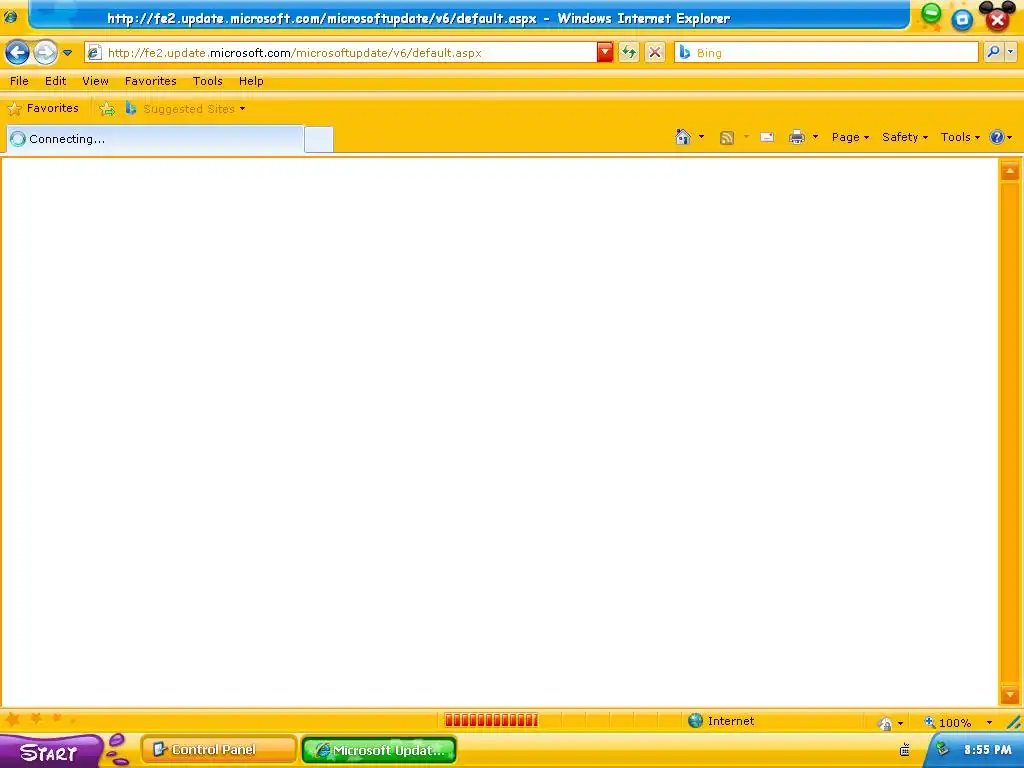This screenshot has height=768, width=1024.
Task: Open the Safety command bar menu
Action: [x=904, y=137]
